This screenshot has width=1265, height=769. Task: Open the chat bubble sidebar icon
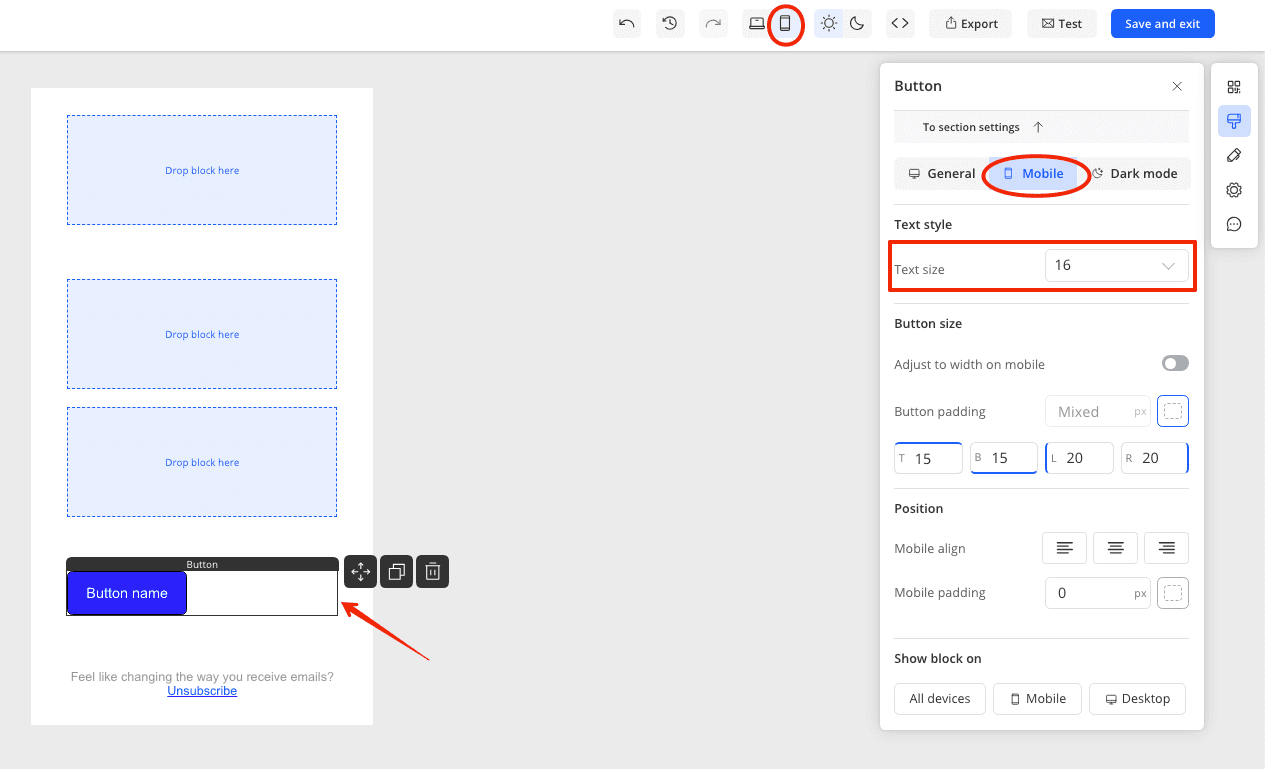point(1234,224)
